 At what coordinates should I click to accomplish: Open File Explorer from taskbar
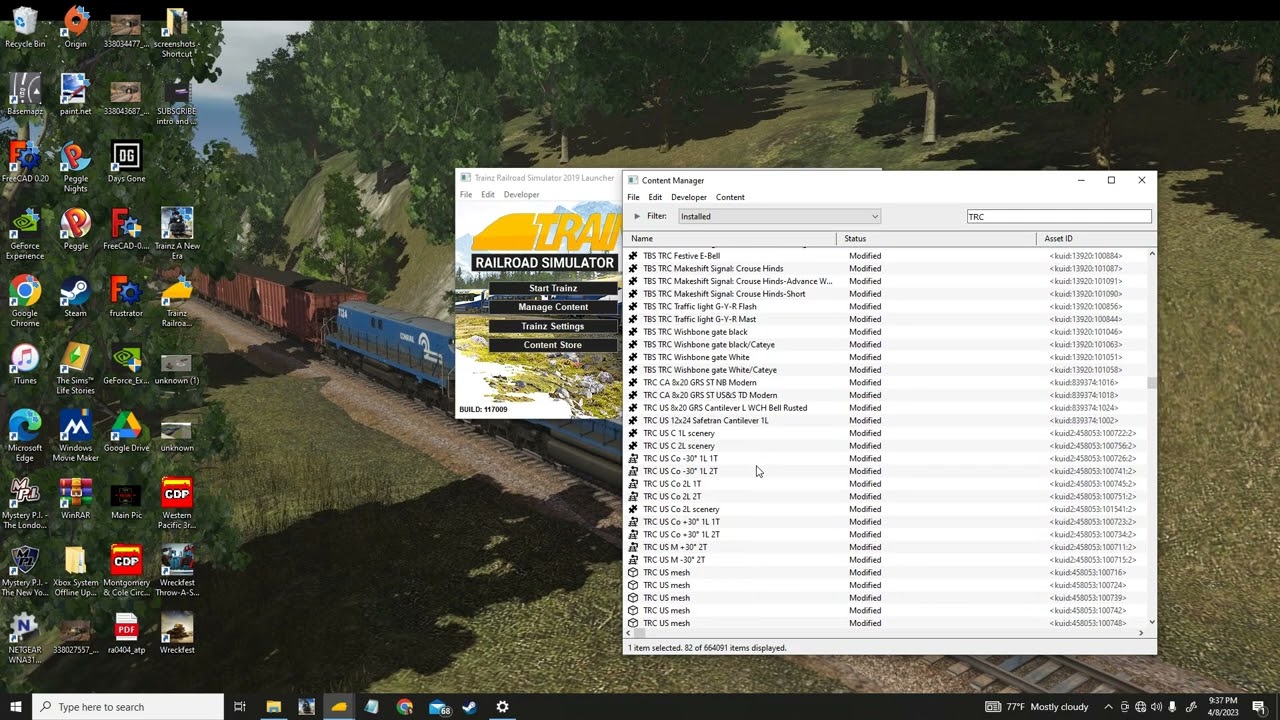point(273,707)
